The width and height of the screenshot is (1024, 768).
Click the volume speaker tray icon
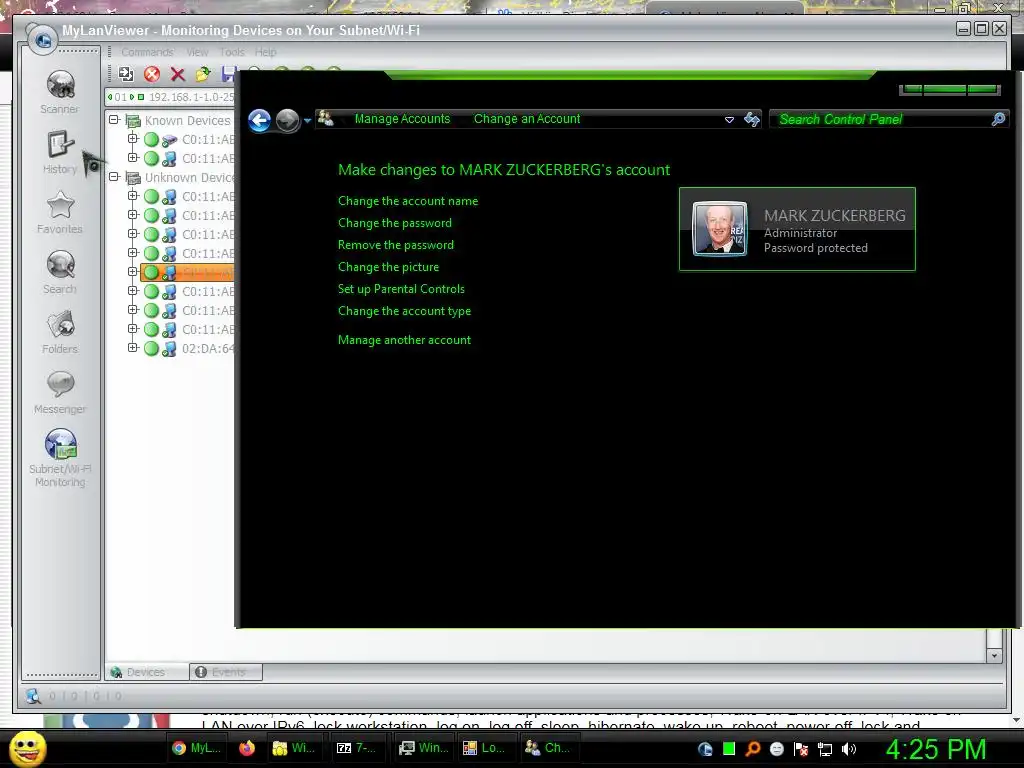[x=849, y=749]
